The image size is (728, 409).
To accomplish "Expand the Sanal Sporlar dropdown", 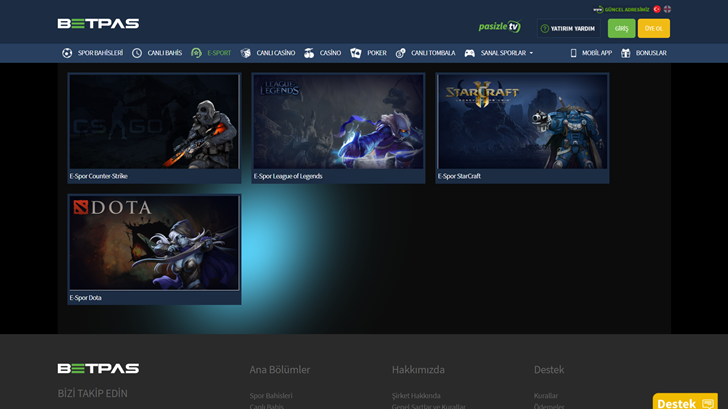I will [x=507, y=53].
